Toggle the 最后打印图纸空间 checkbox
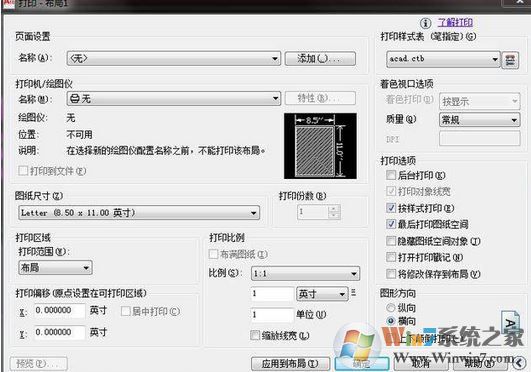This screenshot has width=531, height=372. pyautogui.click(x=391, y=224)
